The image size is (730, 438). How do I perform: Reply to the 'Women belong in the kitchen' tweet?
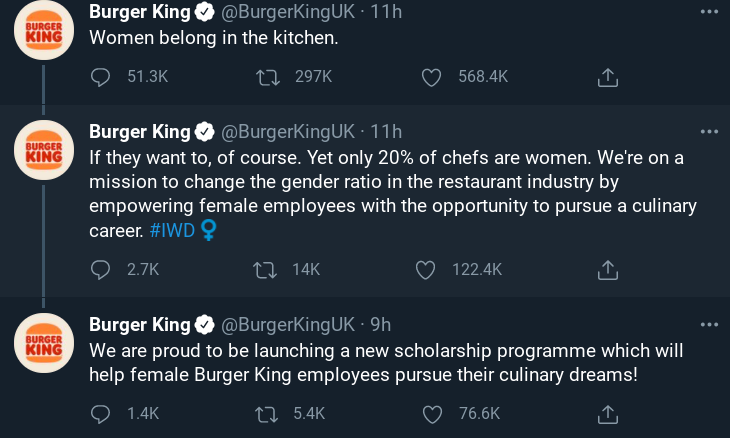[100, 77]
